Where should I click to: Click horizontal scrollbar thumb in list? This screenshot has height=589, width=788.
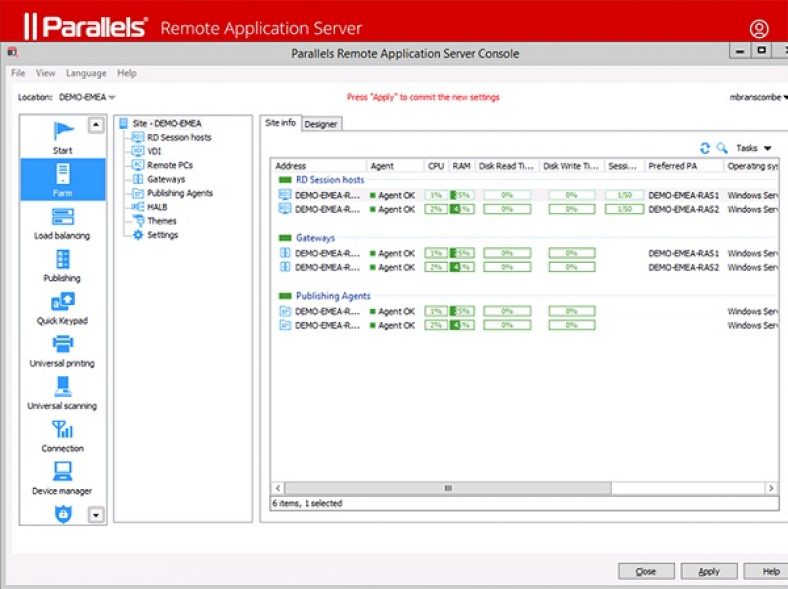point(448,488)
